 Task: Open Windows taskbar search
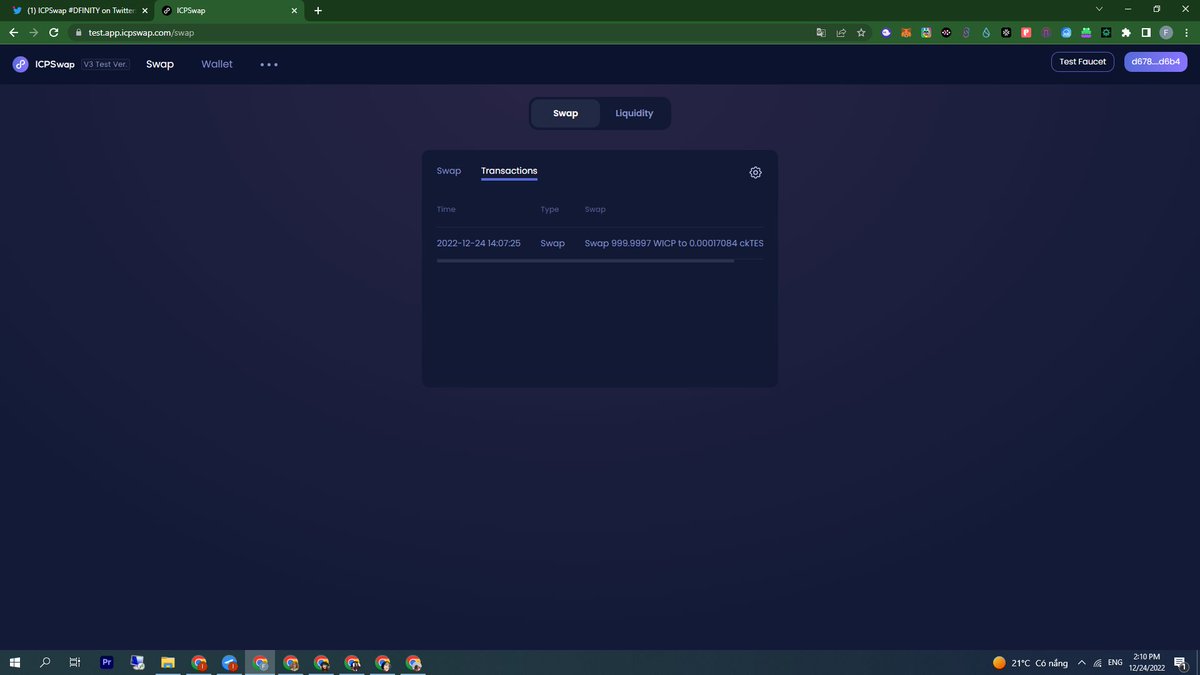tap(45, 662)
